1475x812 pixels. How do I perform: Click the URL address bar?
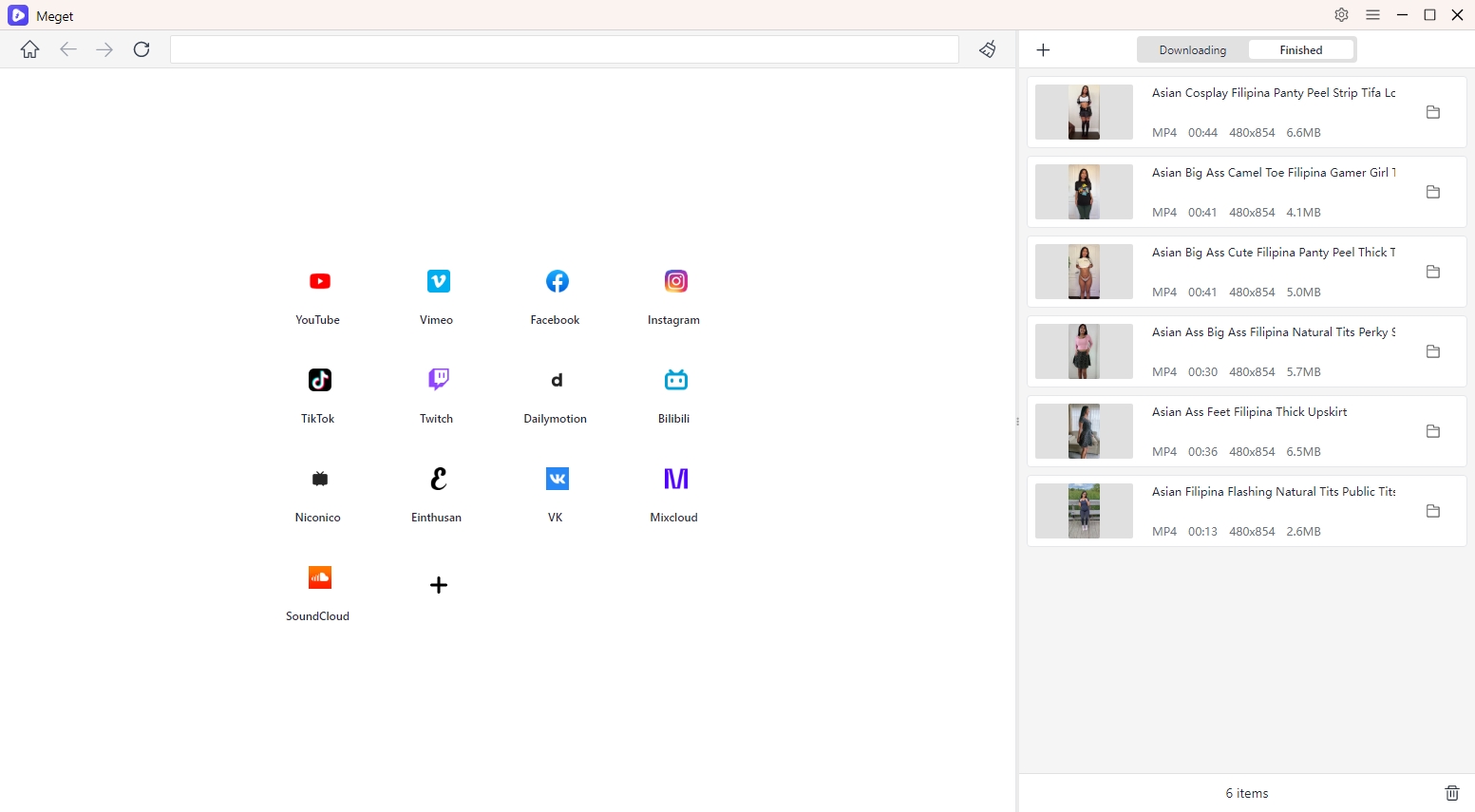pos(564,49)
